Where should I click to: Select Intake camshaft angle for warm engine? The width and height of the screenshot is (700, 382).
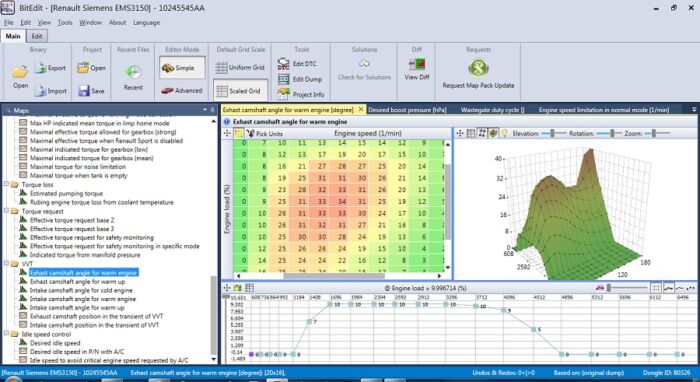pyautogui.click(x=83, y=299)
